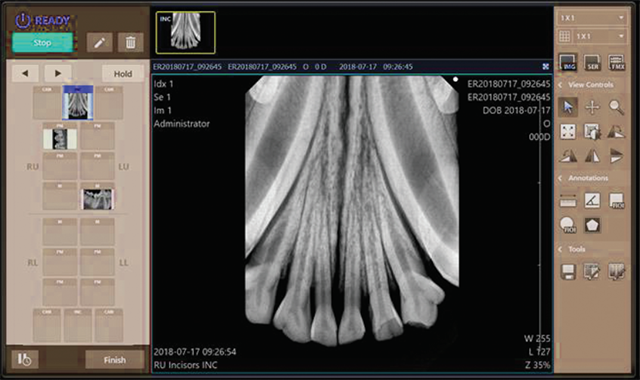Select the arrow pointer tool
Screen dimensions: 640x380
coord(568,107)
